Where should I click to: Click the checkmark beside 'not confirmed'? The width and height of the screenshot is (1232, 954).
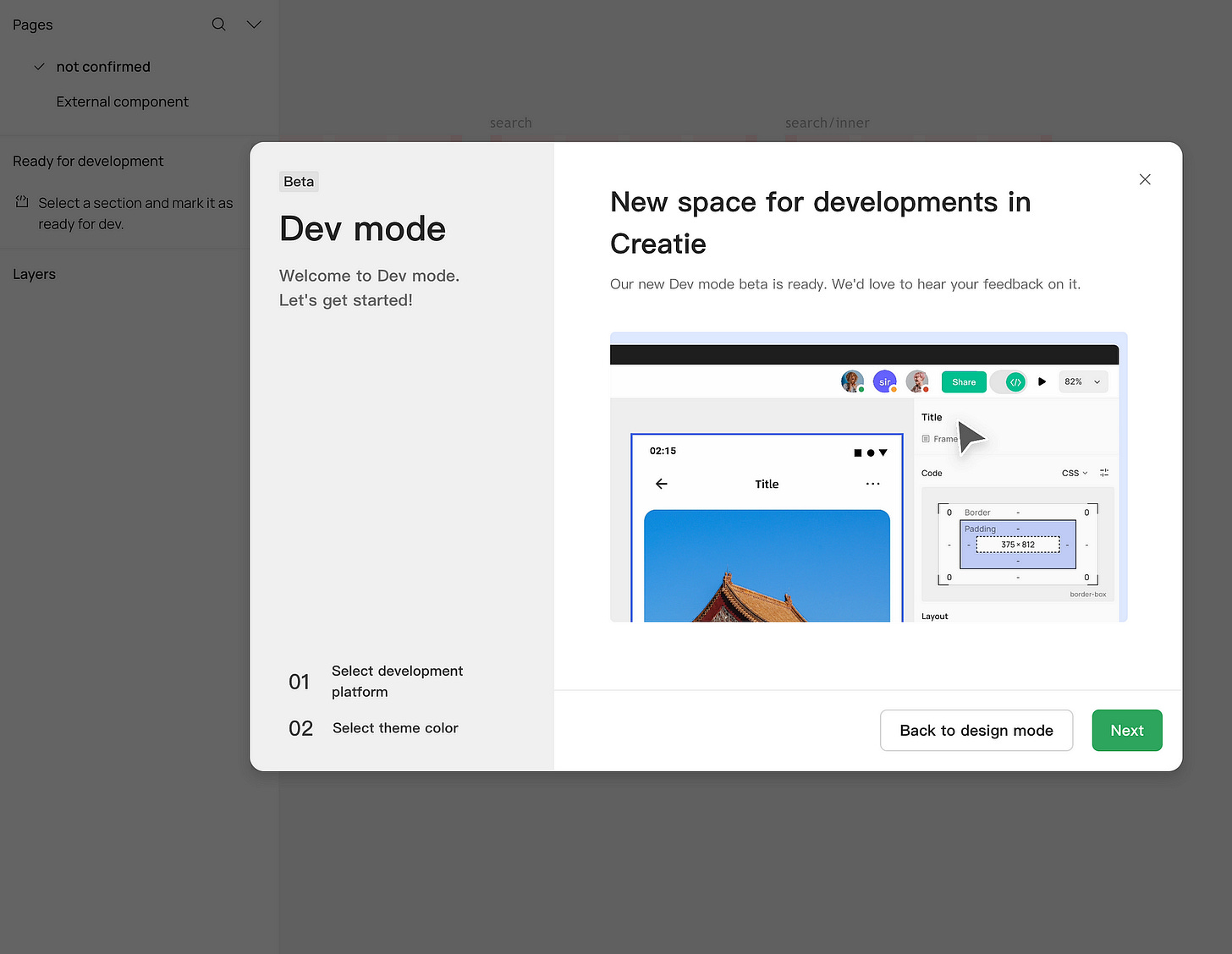pos(39,67)
